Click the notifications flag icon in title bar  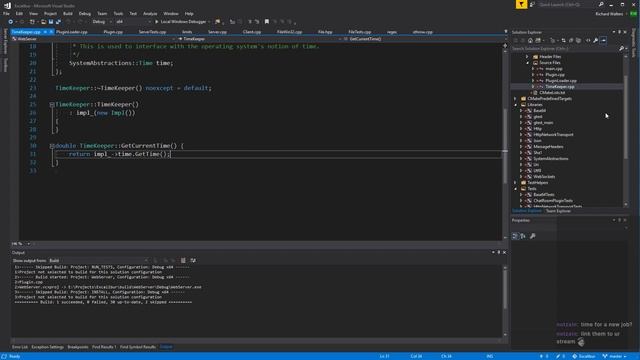[521, 4]
